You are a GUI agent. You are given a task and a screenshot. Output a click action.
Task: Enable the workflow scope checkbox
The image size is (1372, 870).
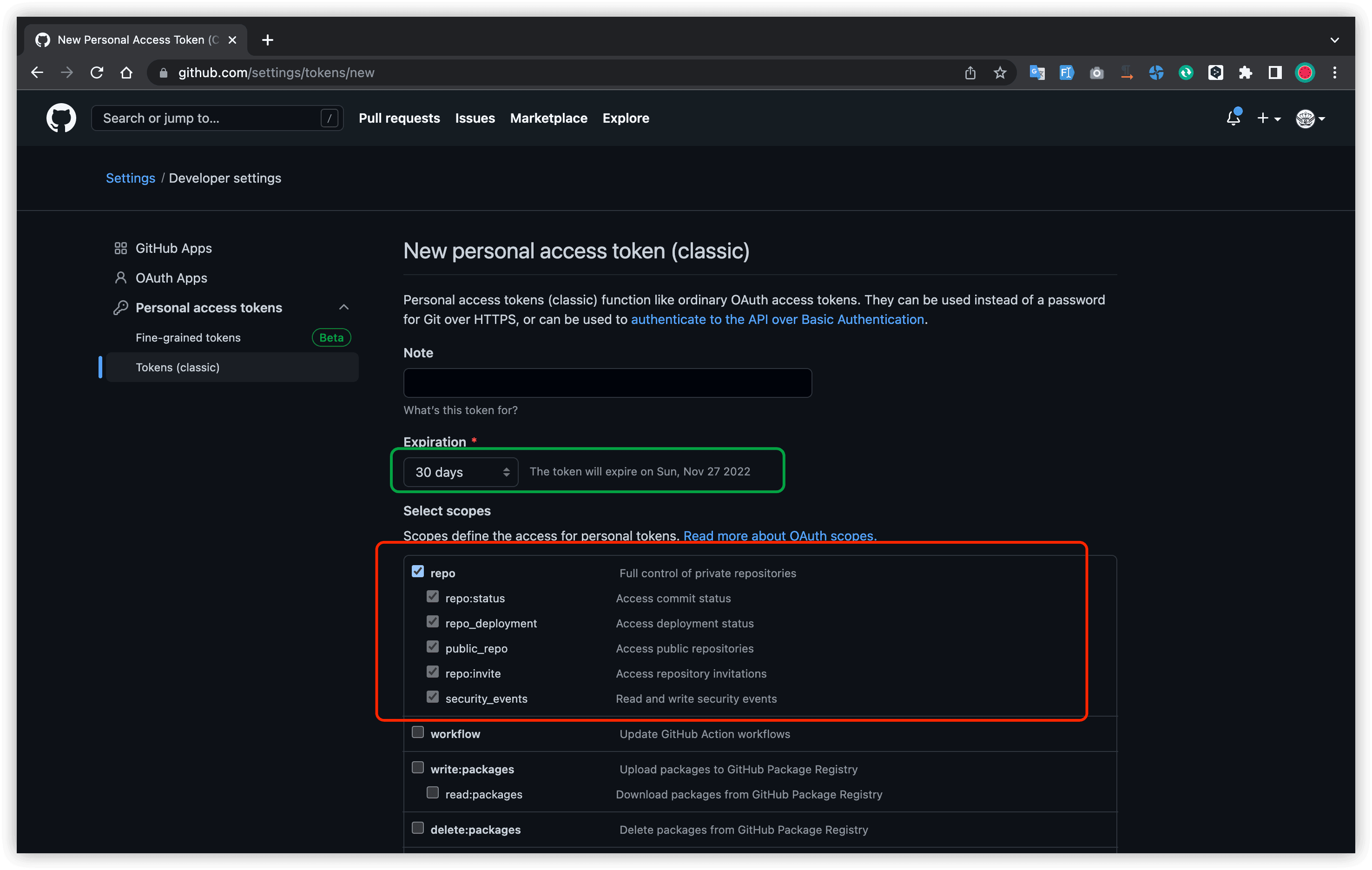(418, 733)
